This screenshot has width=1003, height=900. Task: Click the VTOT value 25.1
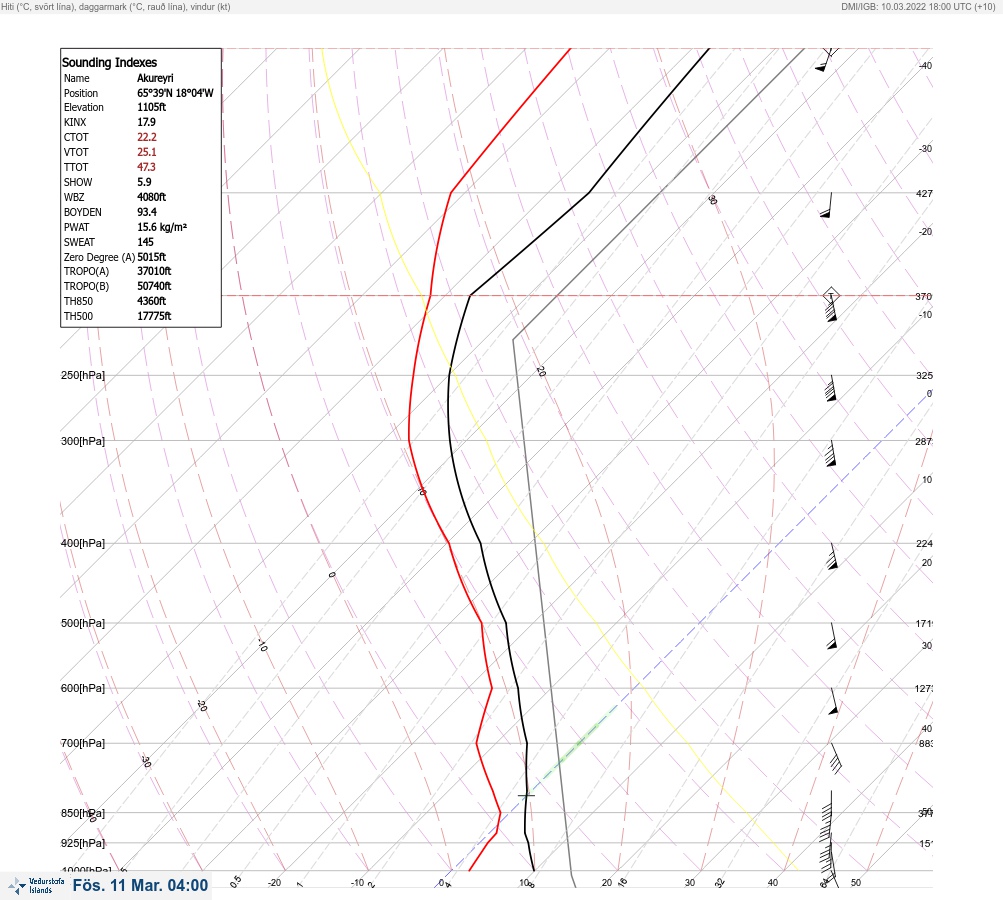coord(146,152)
